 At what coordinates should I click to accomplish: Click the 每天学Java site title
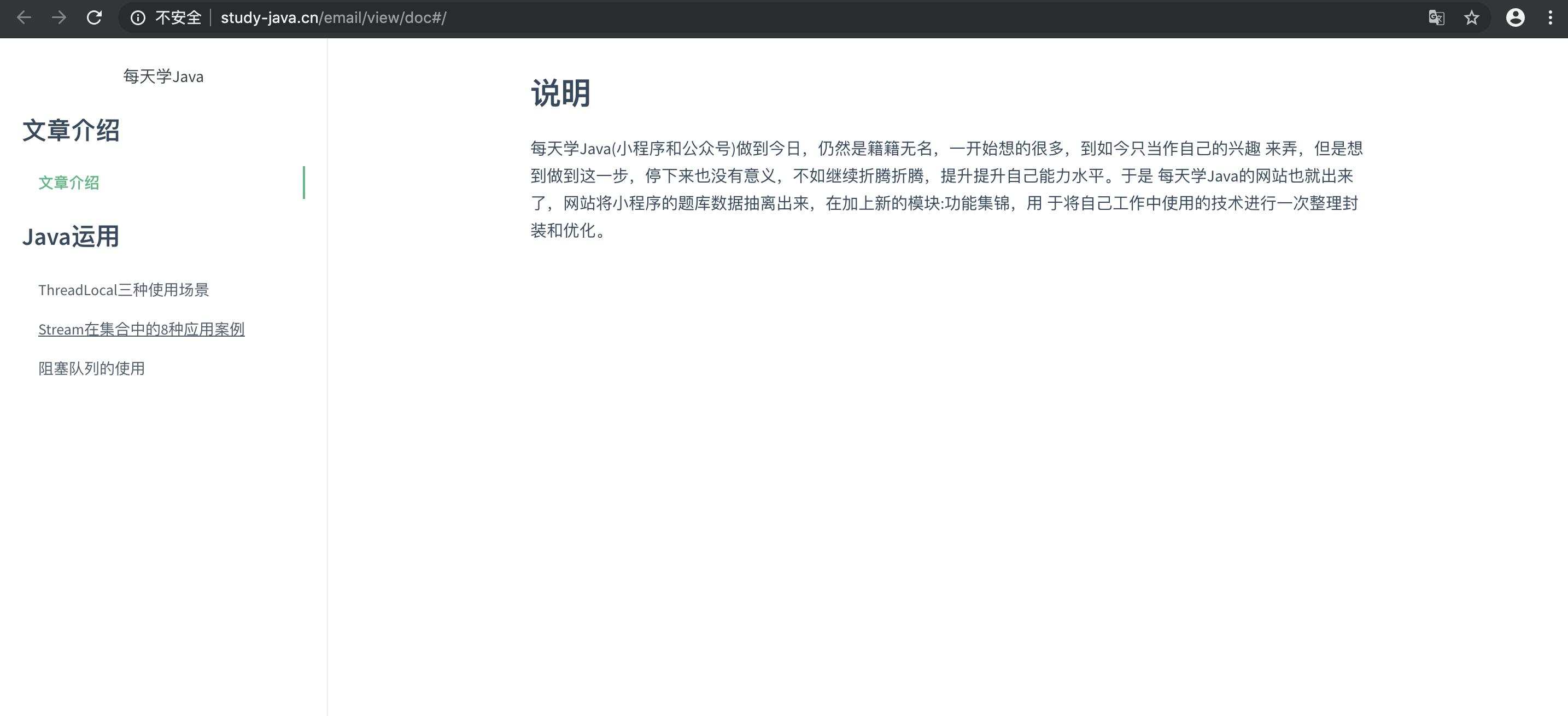coord(163,76)
